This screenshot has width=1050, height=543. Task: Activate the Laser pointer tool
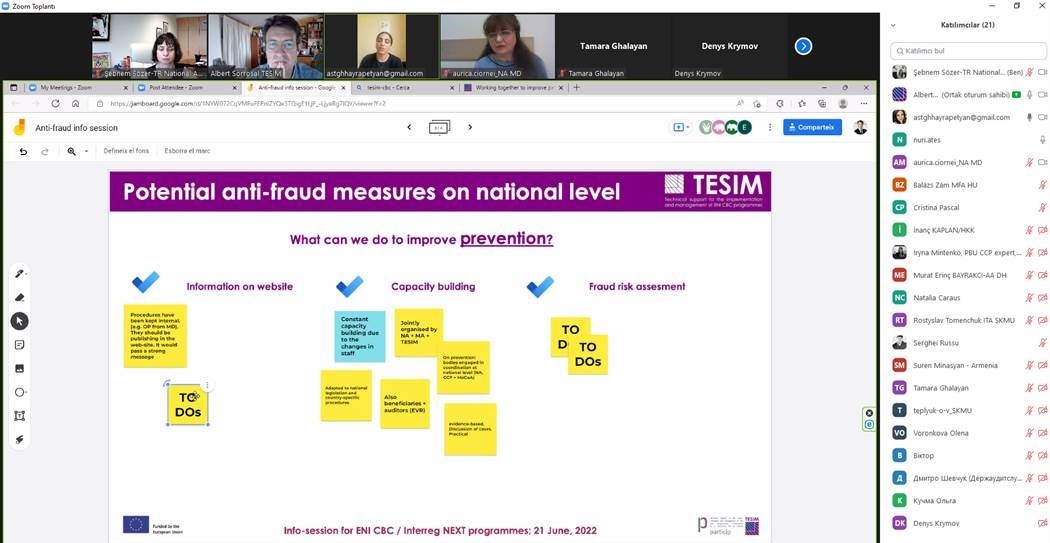[19, 439]
